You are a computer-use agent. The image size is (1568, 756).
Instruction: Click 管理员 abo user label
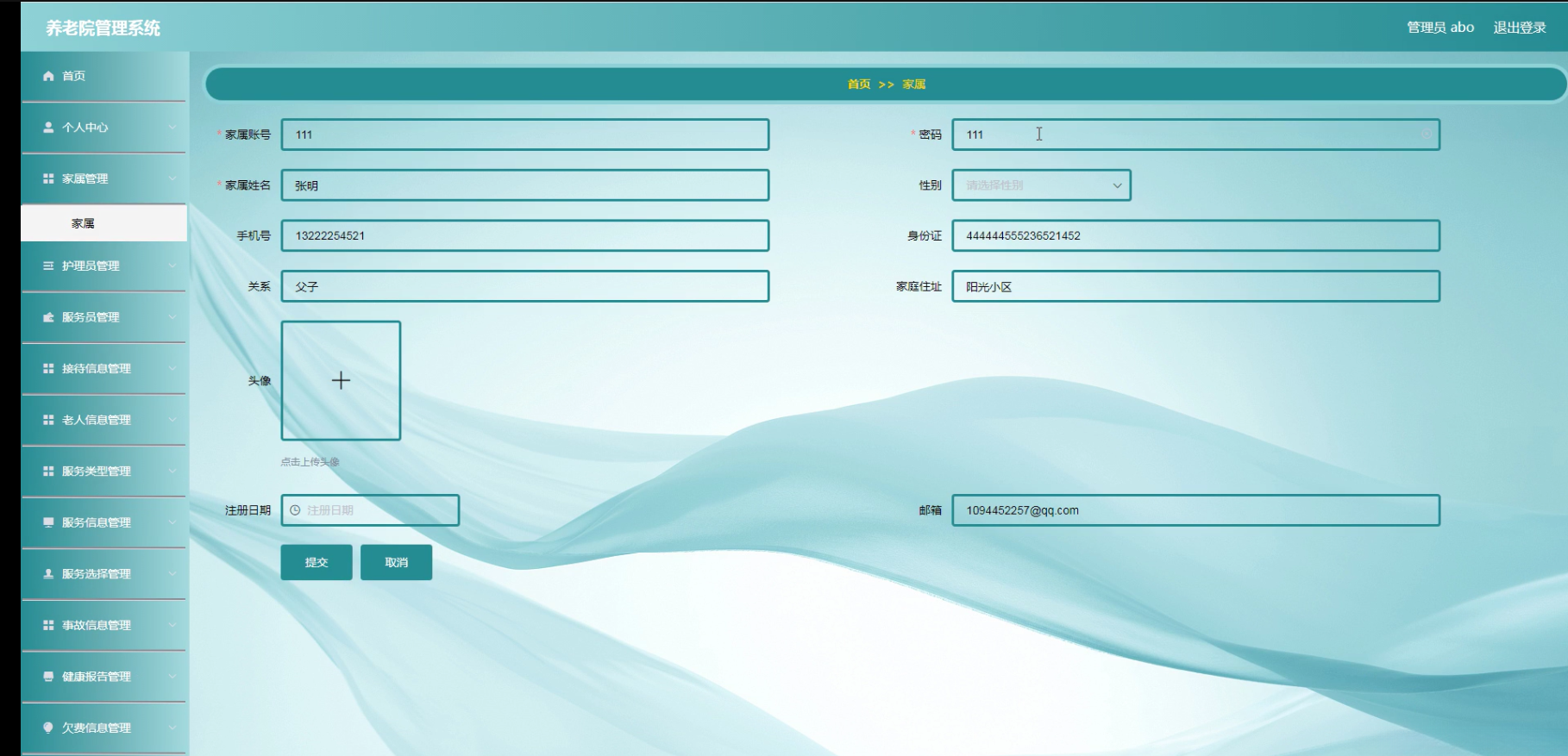click(1440, 28)
